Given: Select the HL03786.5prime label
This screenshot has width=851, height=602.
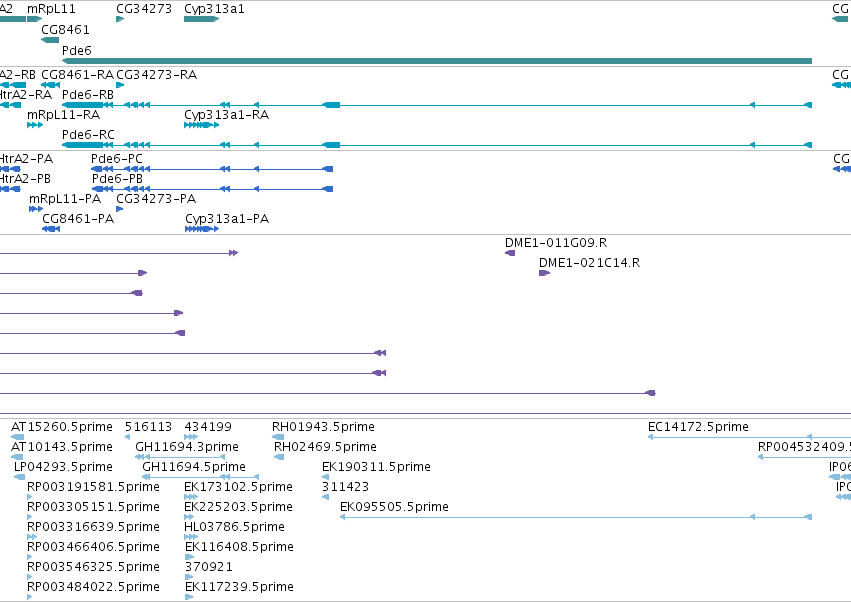Looking at the screenshot, I should 234,527.
